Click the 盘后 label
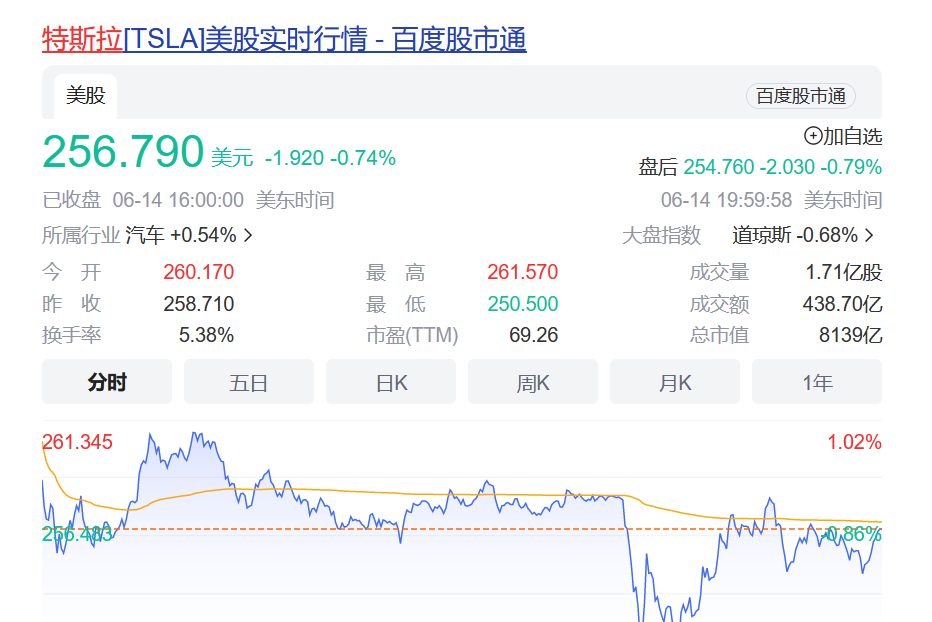The image size is (932, 622). [658, 167]
